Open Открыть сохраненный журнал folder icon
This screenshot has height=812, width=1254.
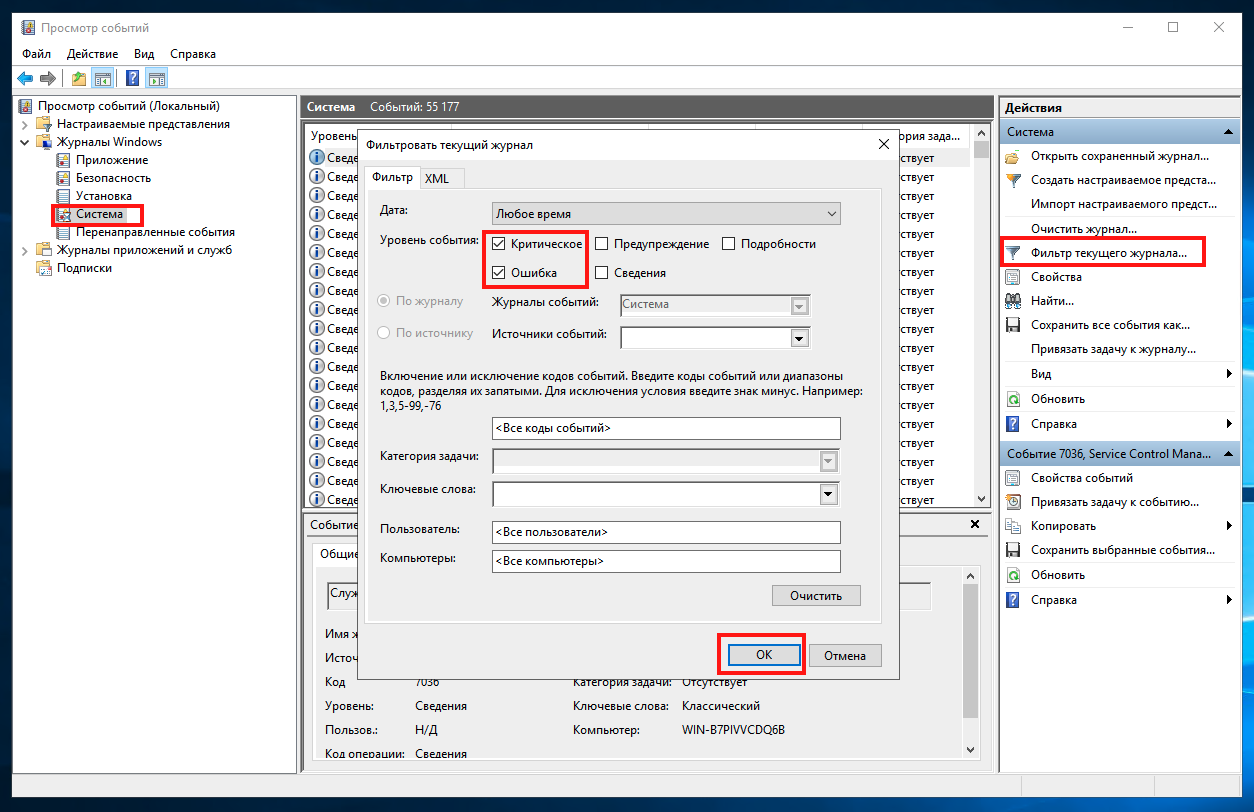[1014, 155]
